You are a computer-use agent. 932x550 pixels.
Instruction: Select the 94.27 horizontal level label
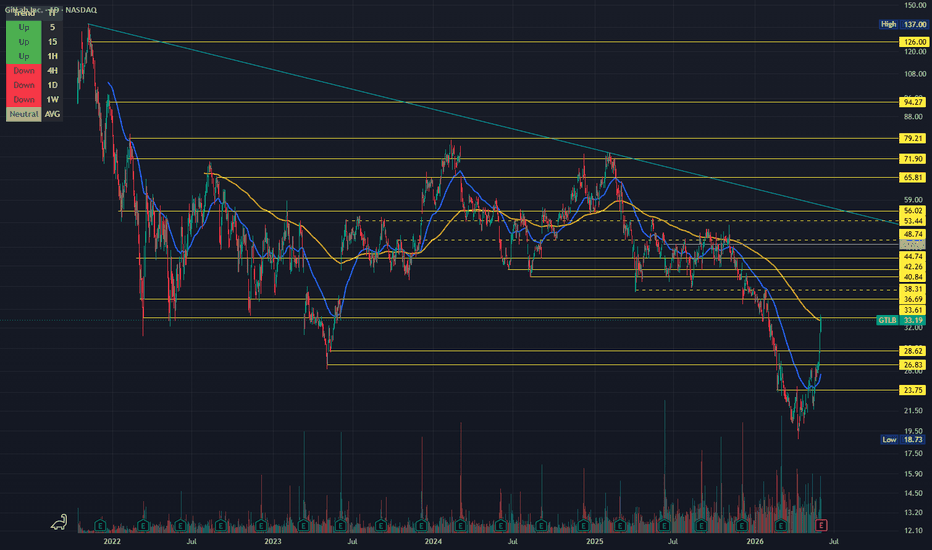[913, 102]
